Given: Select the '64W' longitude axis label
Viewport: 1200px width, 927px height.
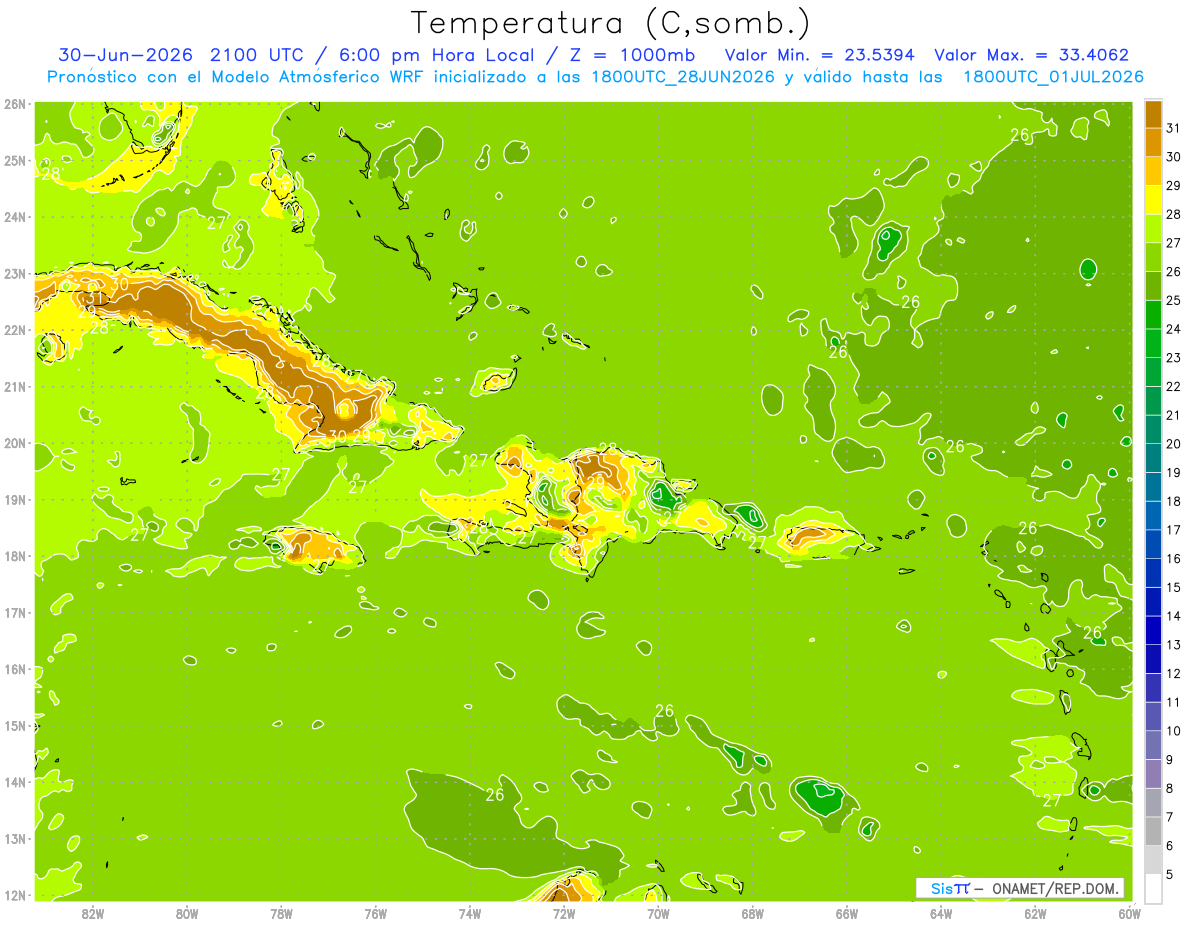Looking at the screenshot, I should (x=941, y=913).
